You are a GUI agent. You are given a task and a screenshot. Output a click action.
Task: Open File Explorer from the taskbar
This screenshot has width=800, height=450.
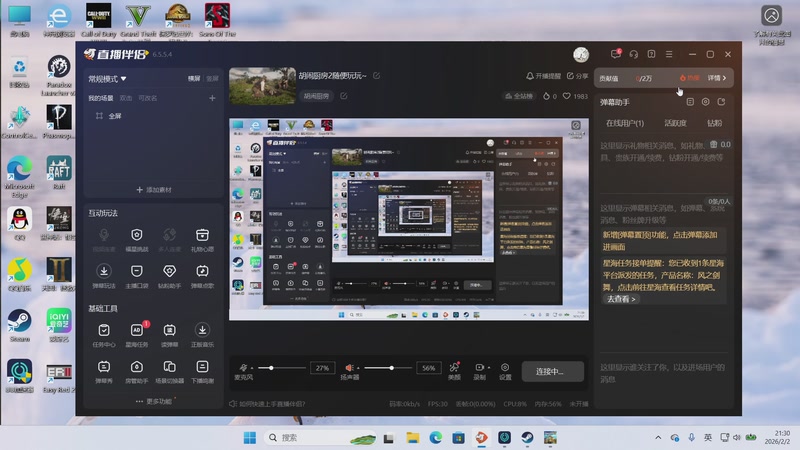click(x=412, y=438)
